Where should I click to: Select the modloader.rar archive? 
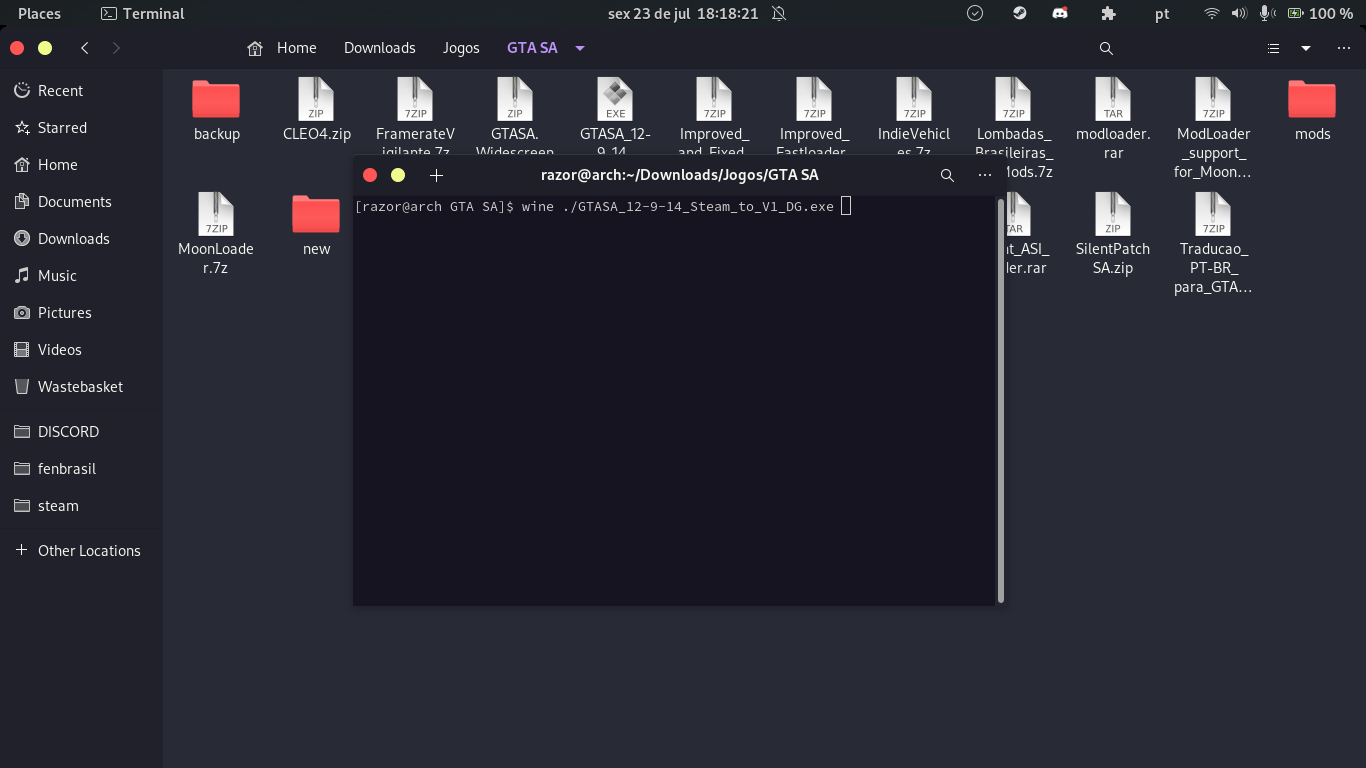[x=1113, y=119]
